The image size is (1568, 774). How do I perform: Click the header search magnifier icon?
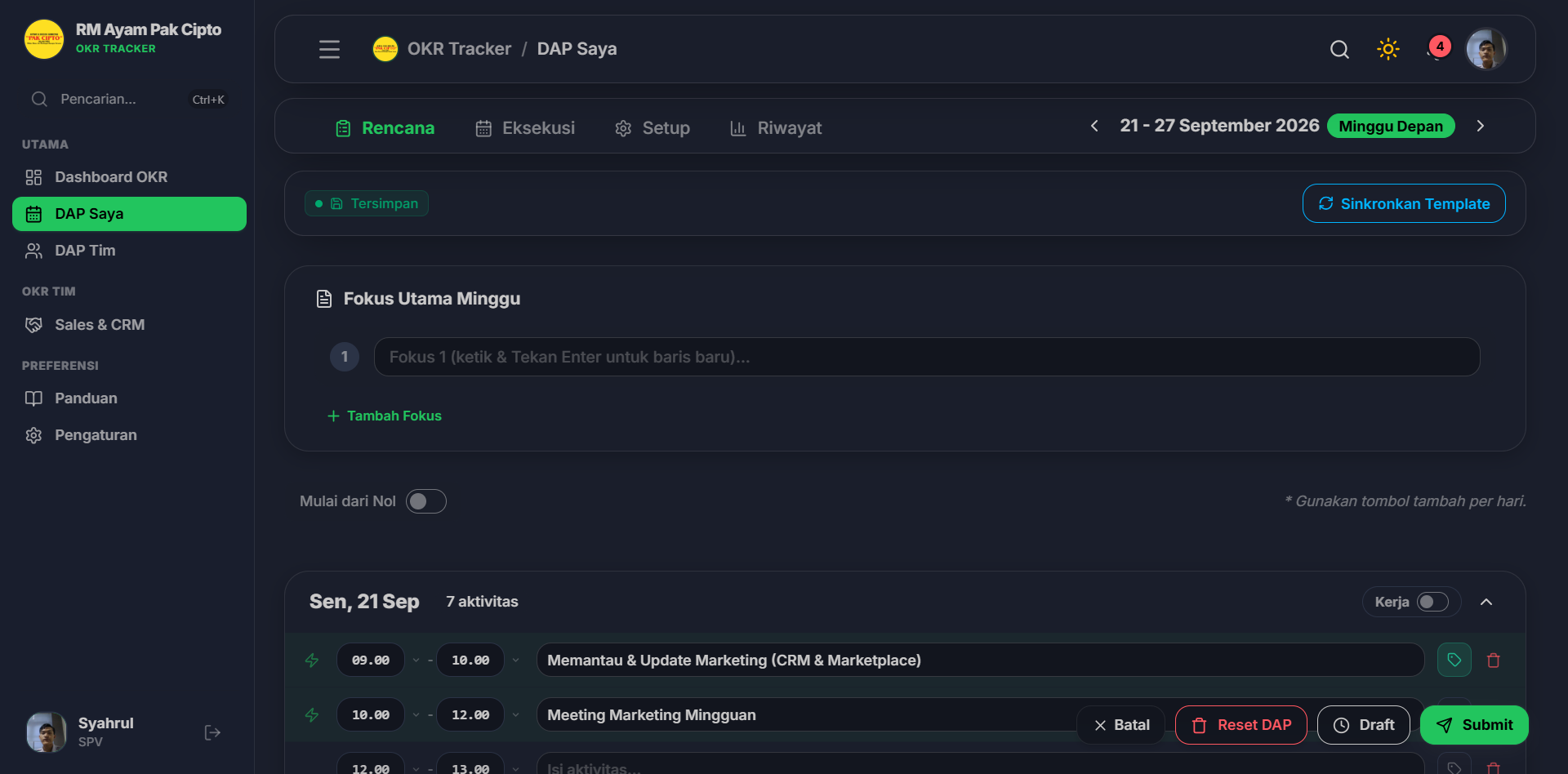point(1339,49)
